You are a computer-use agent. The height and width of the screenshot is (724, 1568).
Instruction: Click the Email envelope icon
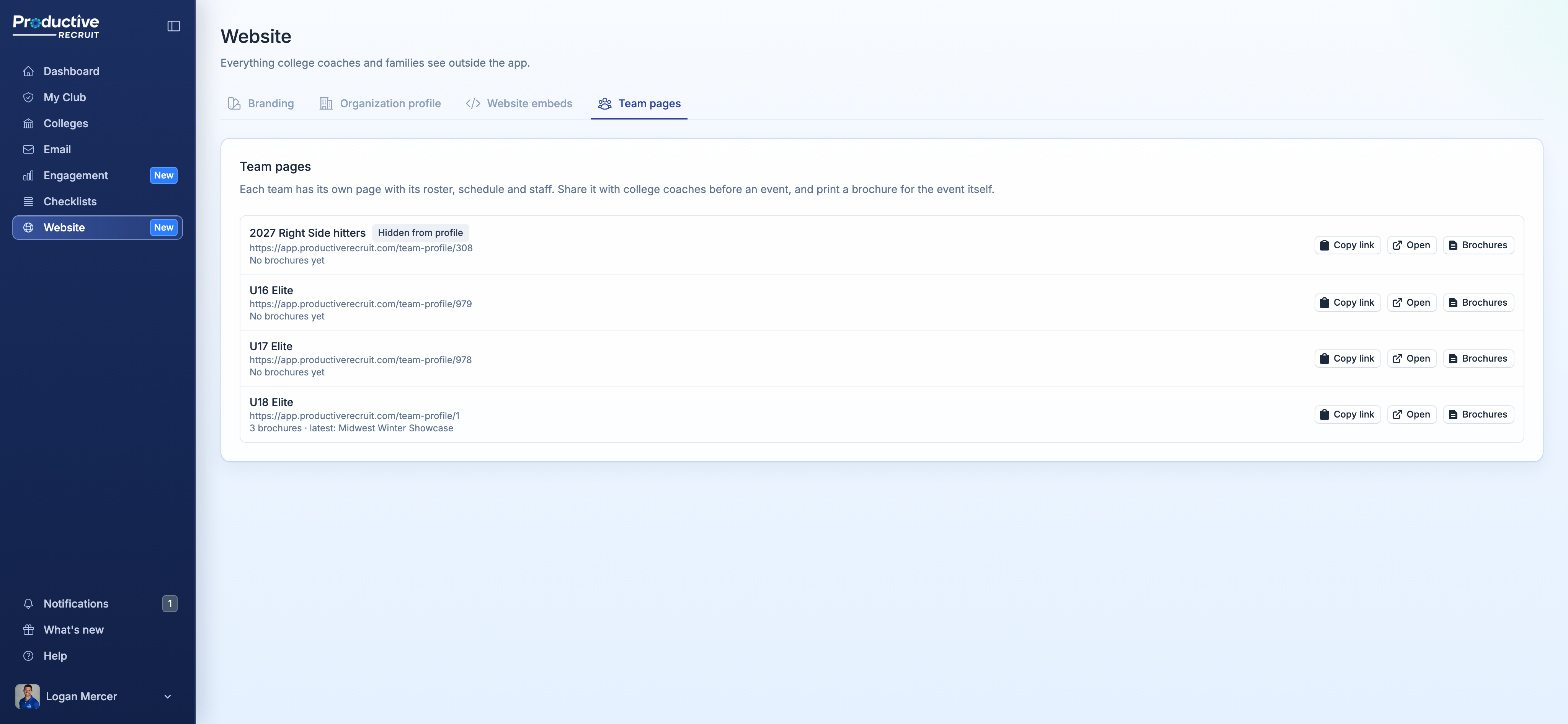pyautogui.click(x=28, y=149)
